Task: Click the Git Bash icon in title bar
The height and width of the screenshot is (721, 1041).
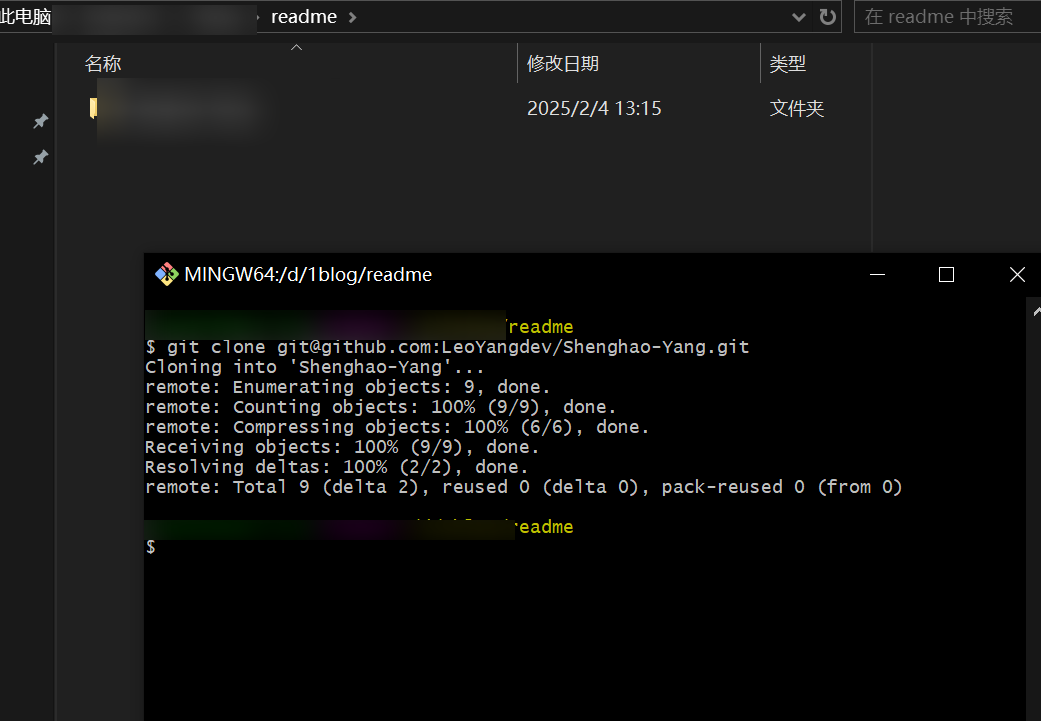Action: 166,275
